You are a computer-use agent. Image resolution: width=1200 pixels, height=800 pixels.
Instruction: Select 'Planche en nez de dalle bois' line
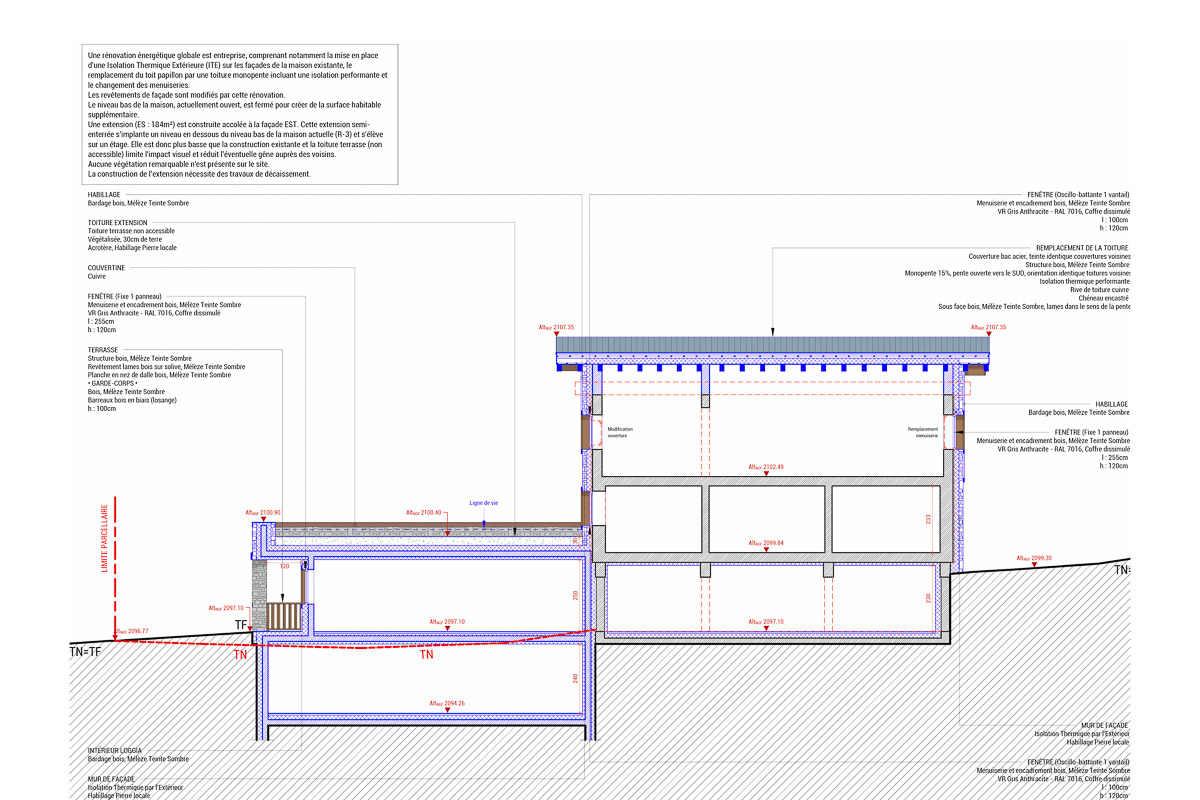click(x=161, y=375)
